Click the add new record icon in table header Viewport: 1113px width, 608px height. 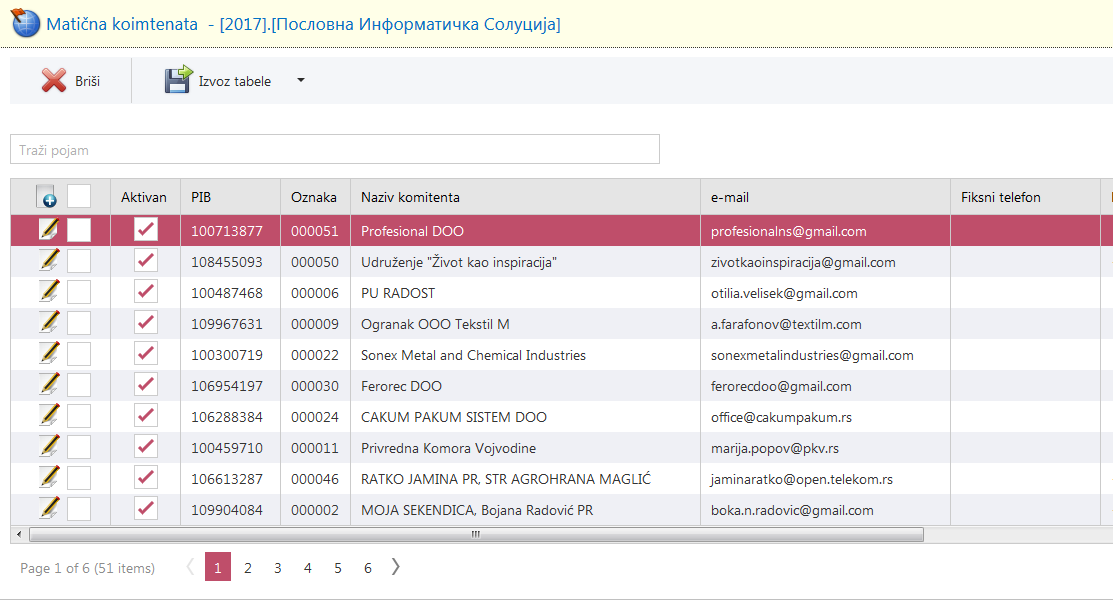pos(46,196)
